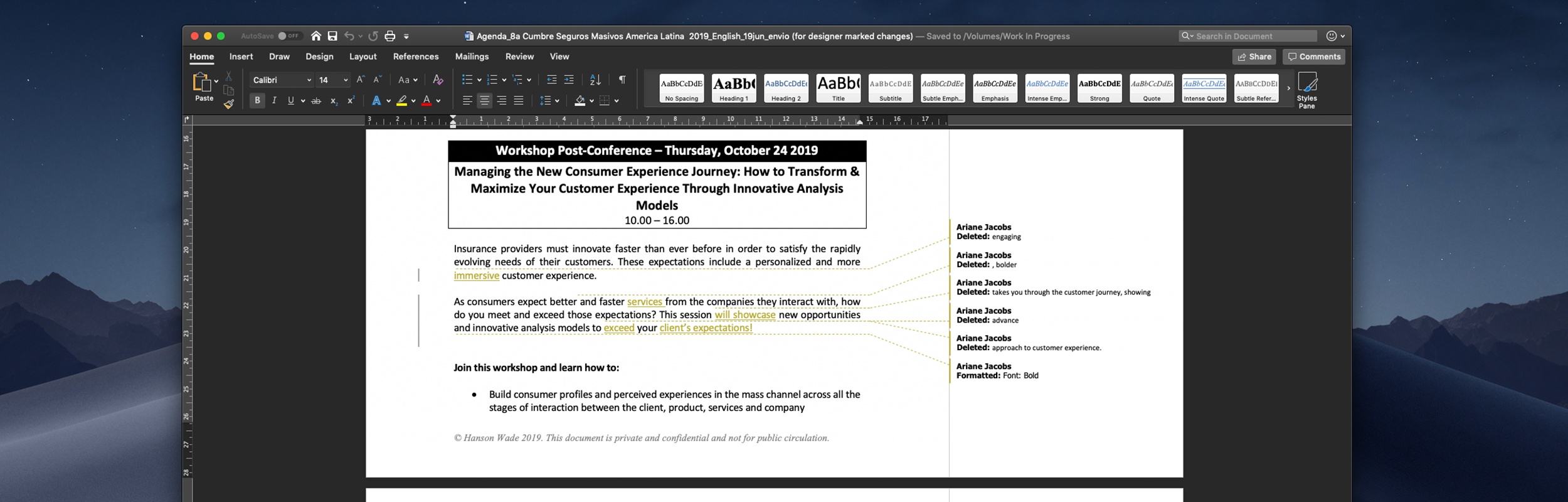Image resolution: width=1568 pixels, height=502 pixels.
Task: Apply the Title style
Action: (x=839, y=88)
